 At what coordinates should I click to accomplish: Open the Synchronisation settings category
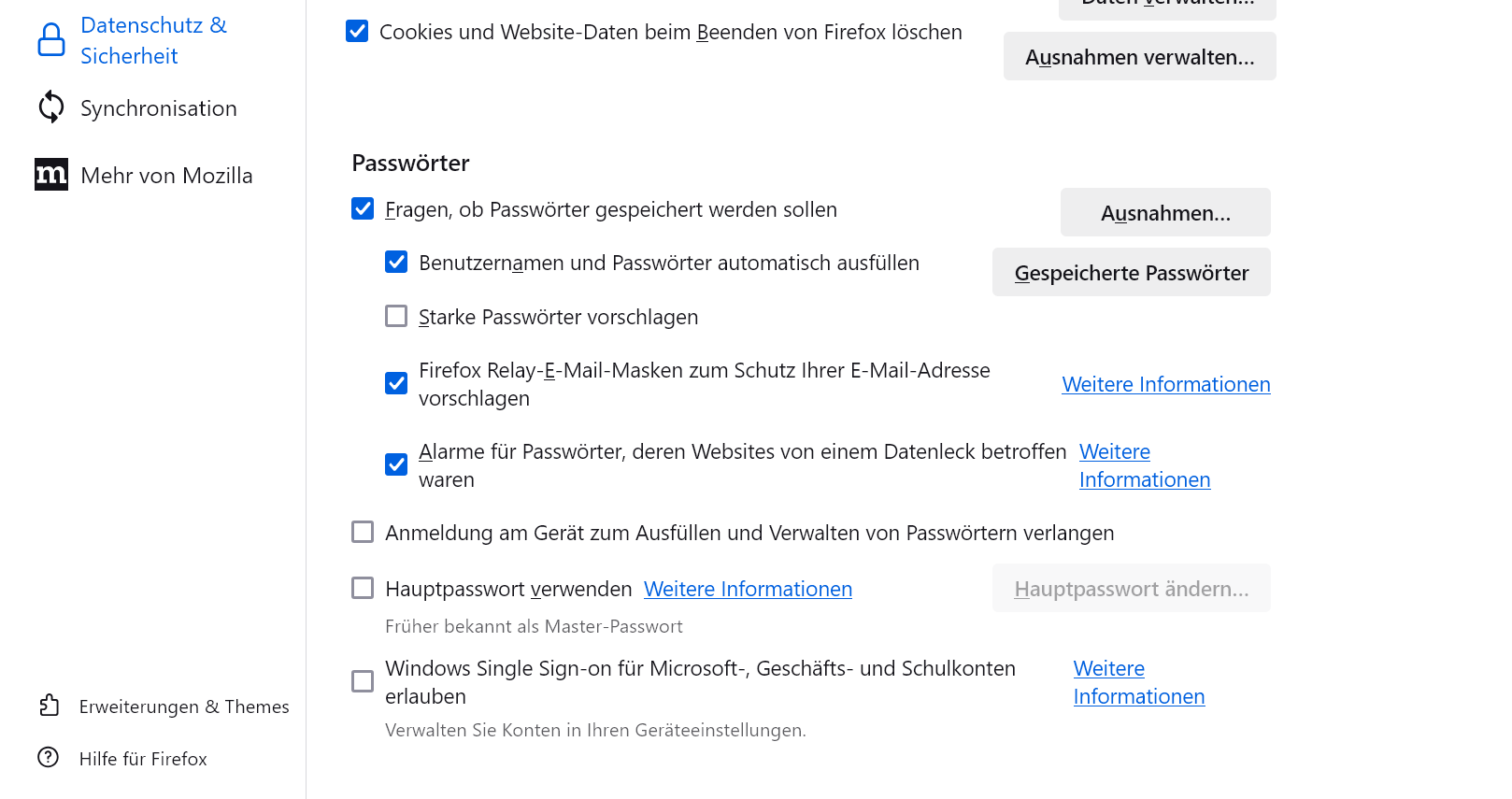point(158,108)
